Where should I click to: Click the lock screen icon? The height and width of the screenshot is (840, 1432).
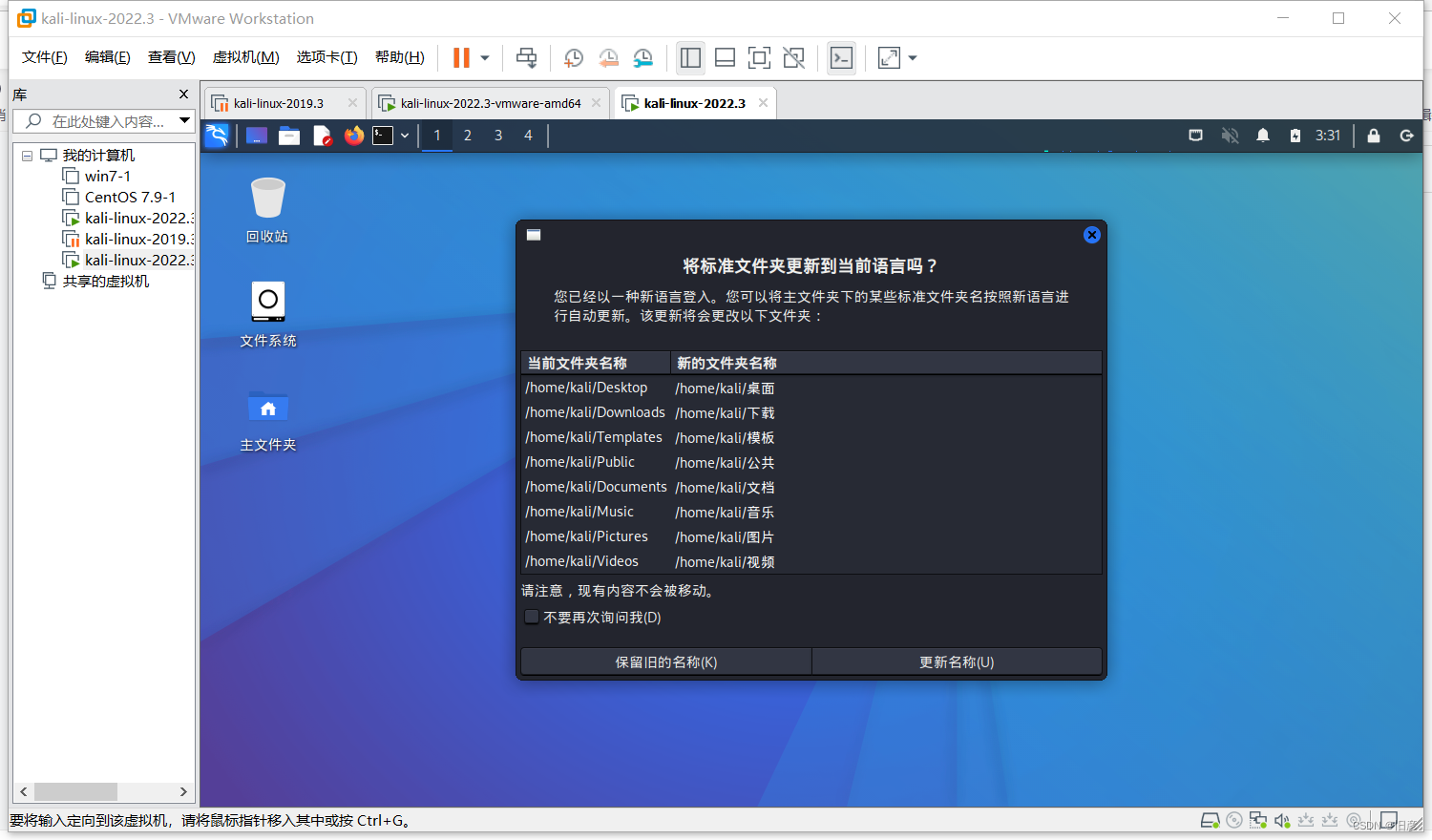(x=1374, y=136)
